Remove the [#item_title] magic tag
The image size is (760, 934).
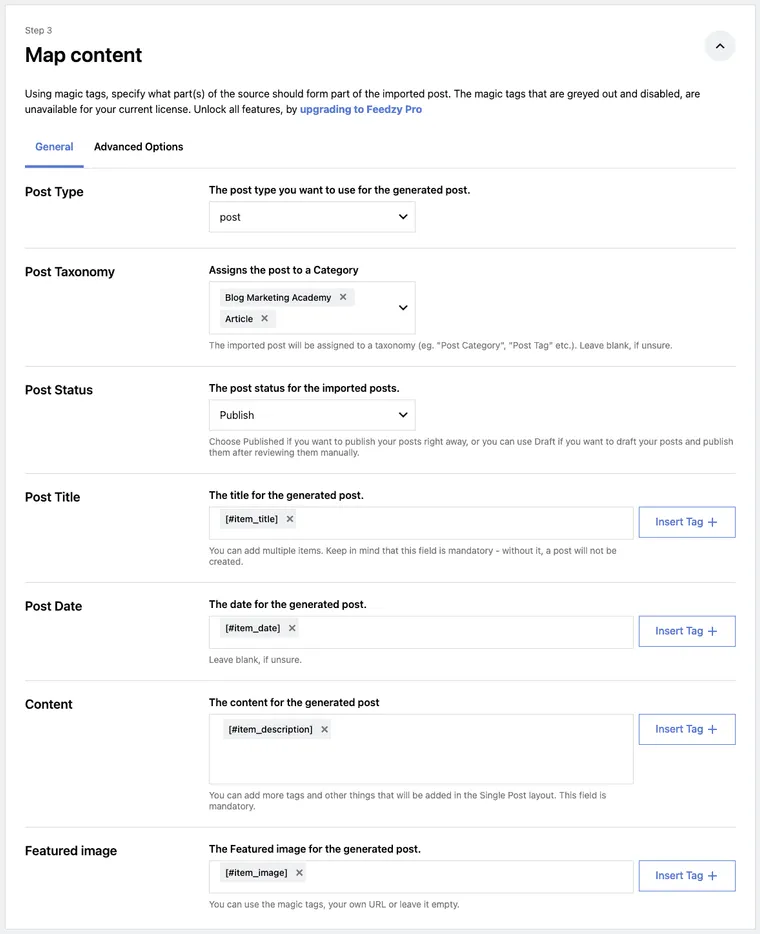pyautogui.click(x=289, y=519)
